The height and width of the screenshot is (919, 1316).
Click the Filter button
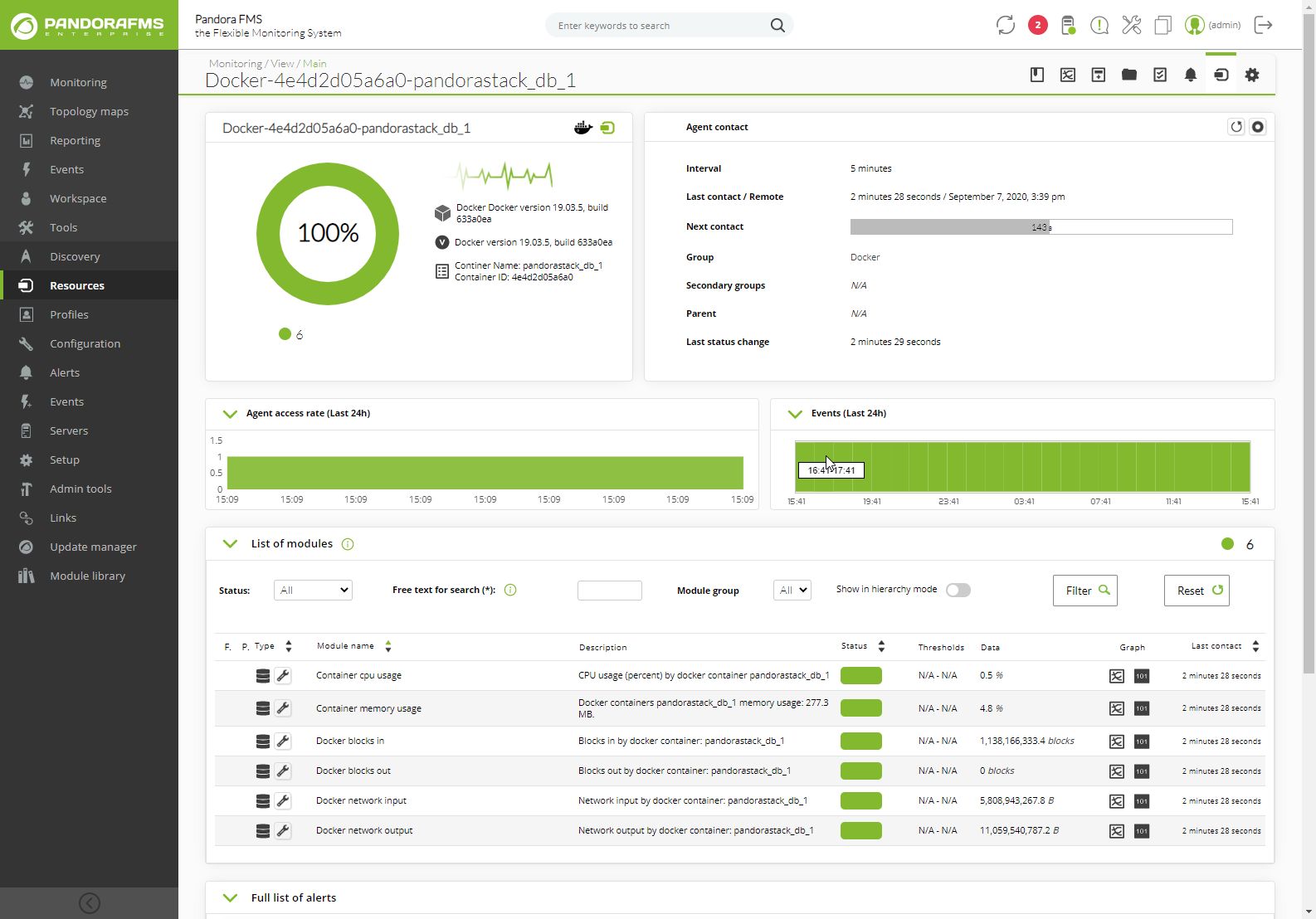pos(1085,591)
